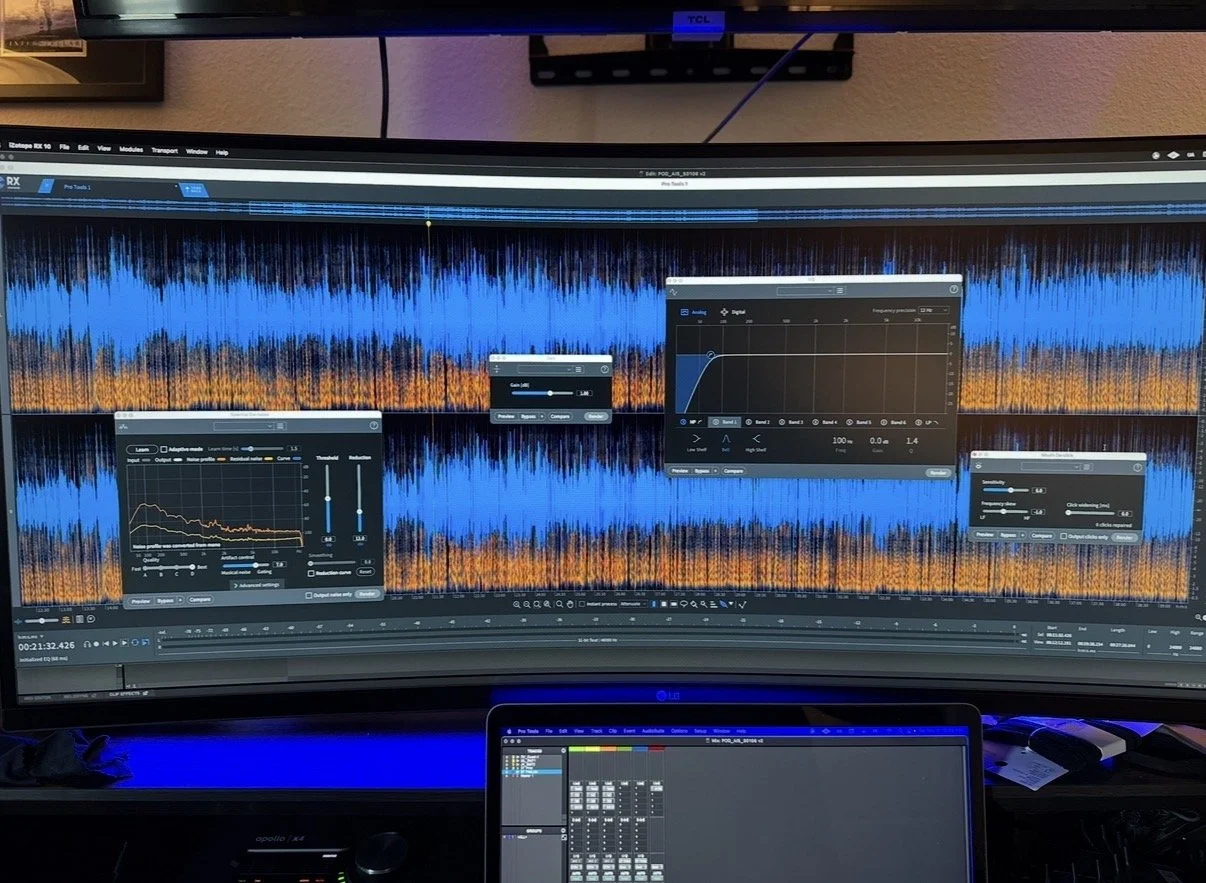Image resolution: width=1206 pixels, height=883 pixels.
Task: Open the Transport menu in RX
Action: [164, 150]
